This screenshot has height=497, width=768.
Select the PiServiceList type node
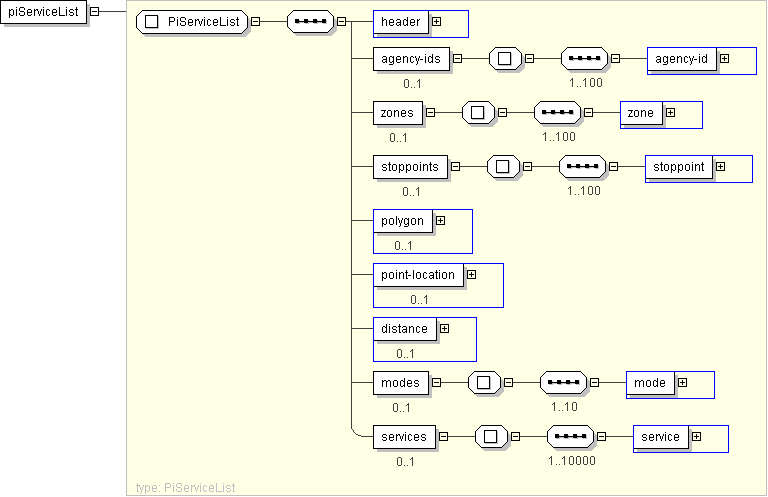tap(192, 22)
